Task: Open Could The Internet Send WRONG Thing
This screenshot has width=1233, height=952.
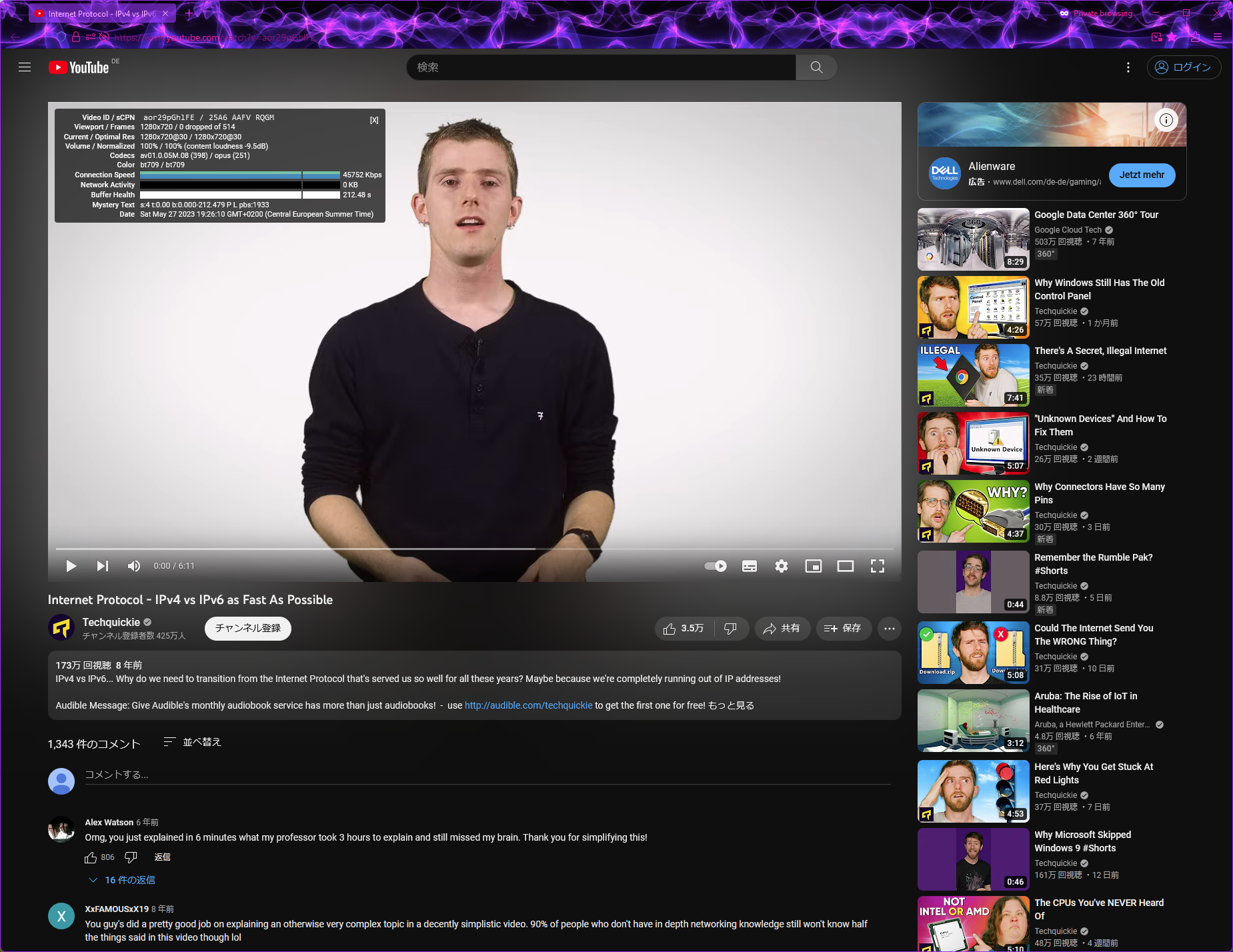Action: pyautogui.click(x=974, y=653)
